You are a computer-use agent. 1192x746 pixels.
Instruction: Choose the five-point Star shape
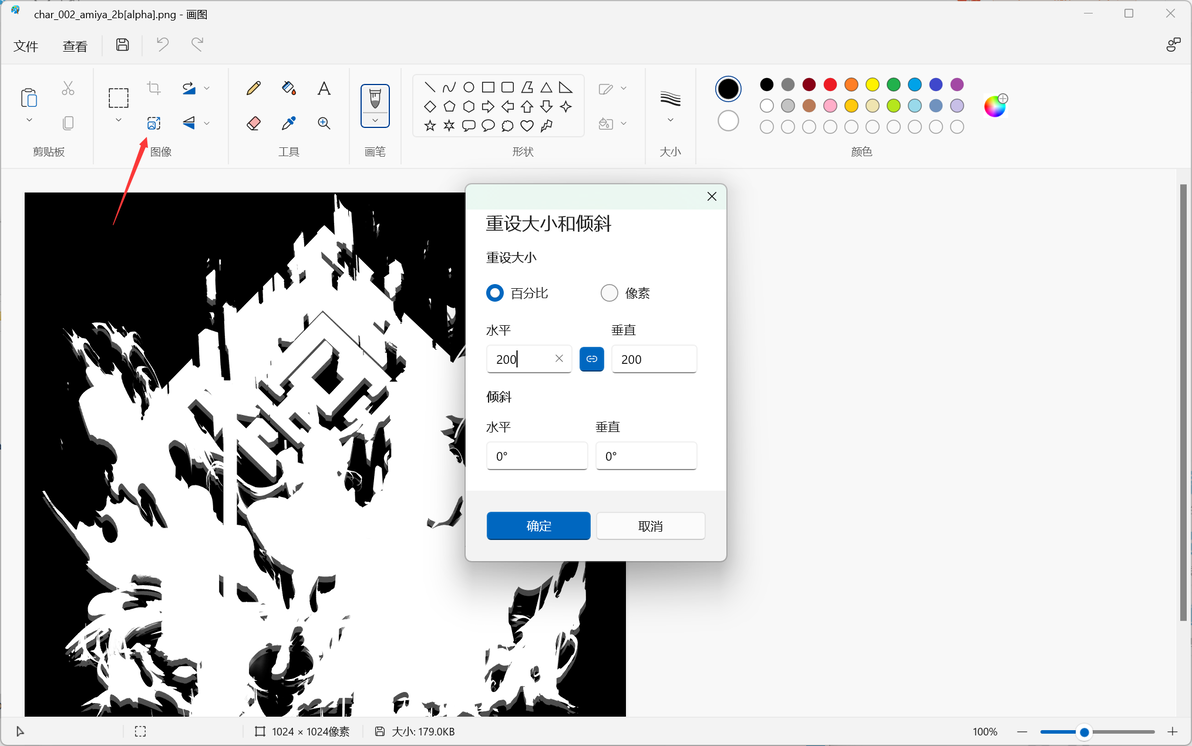click(x=430, y=125)
